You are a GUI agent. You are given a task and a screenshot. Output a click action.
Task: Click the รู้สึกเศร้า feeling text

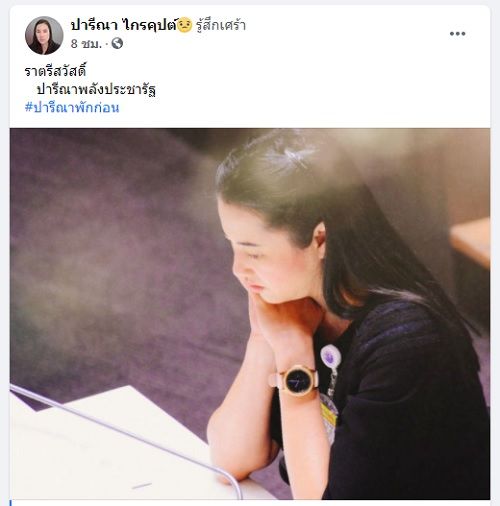(x=221, y=25)
